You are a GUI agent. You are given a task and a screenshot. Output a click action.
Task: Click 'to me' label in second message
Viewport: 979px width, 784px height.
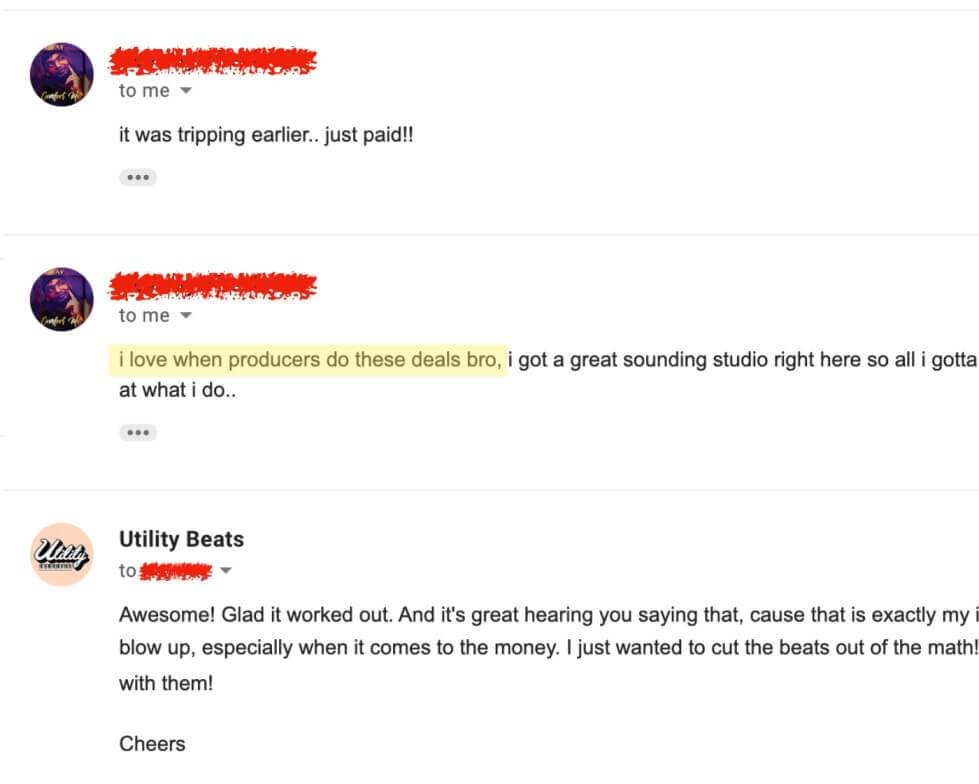144,316
